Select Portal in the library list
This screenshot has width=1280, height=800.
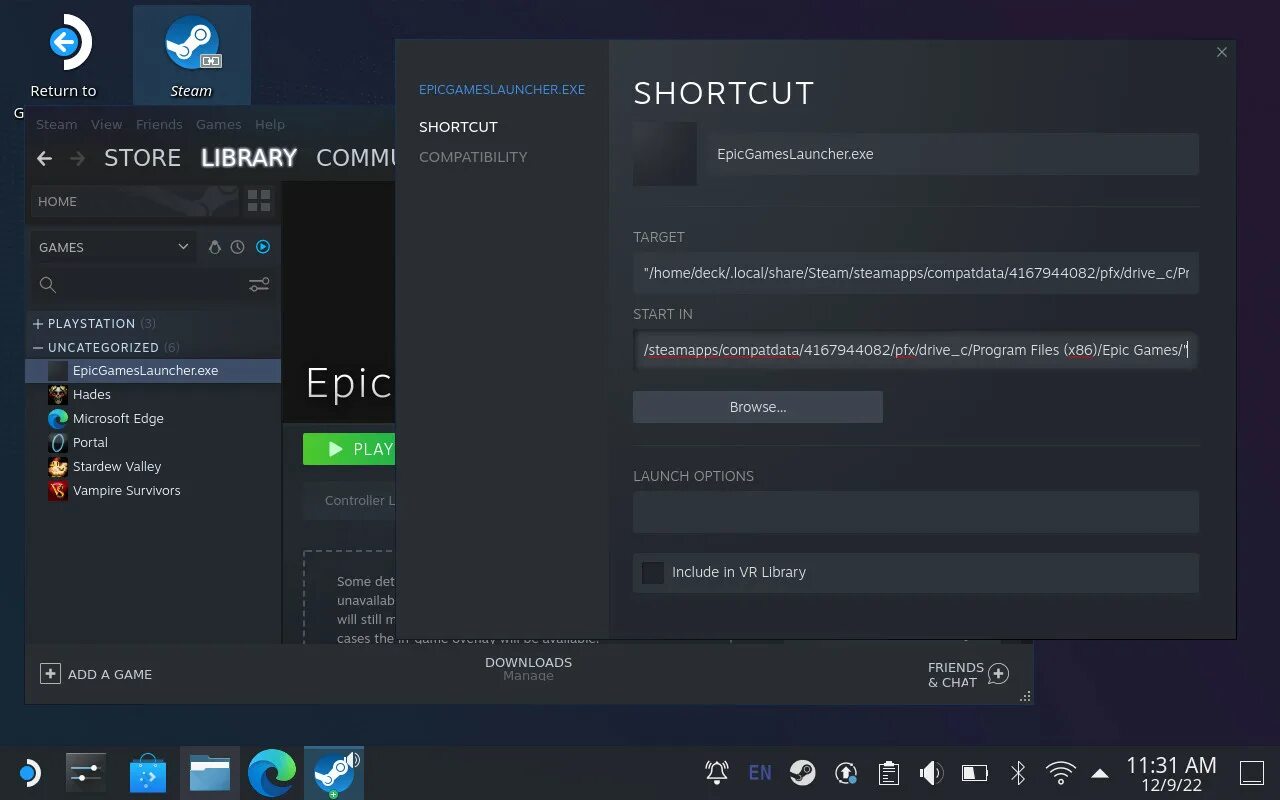pos(153,442)
